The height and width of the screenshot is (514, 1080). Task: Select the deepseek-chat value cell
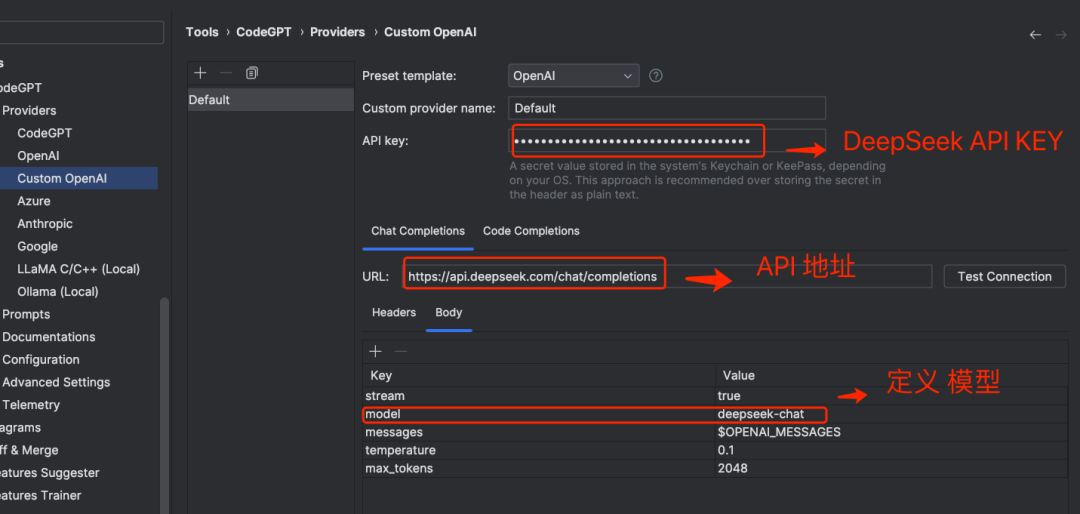[891, 415]
